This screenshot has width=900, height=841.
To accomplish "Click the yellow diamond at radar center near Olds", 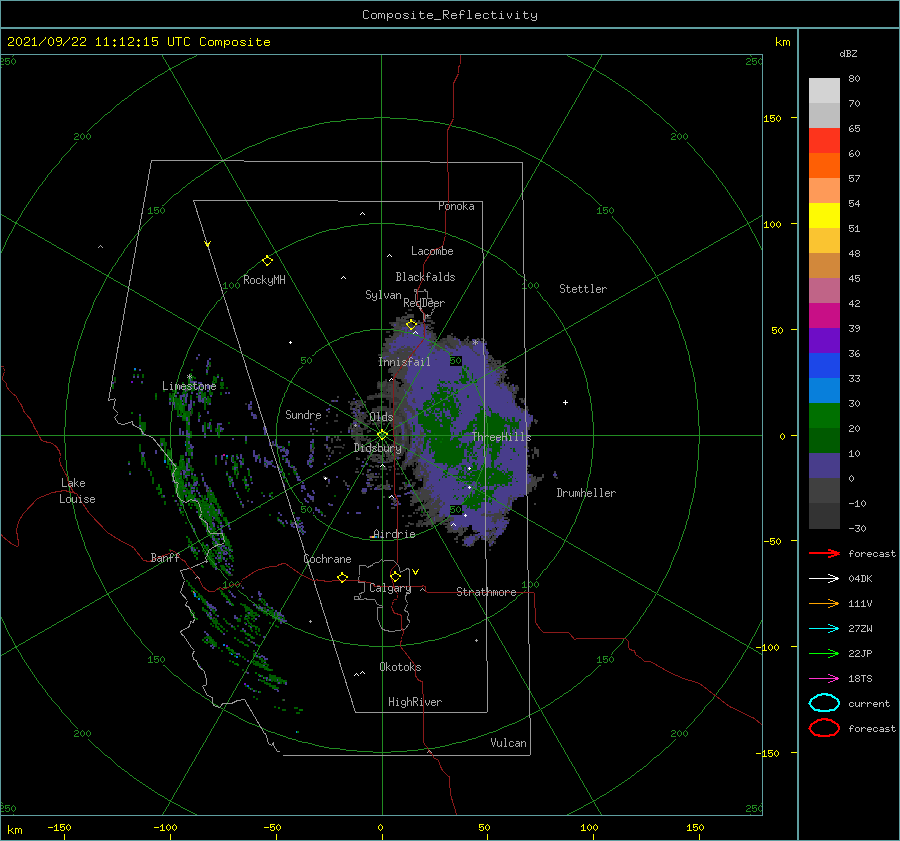I will 382,435.
